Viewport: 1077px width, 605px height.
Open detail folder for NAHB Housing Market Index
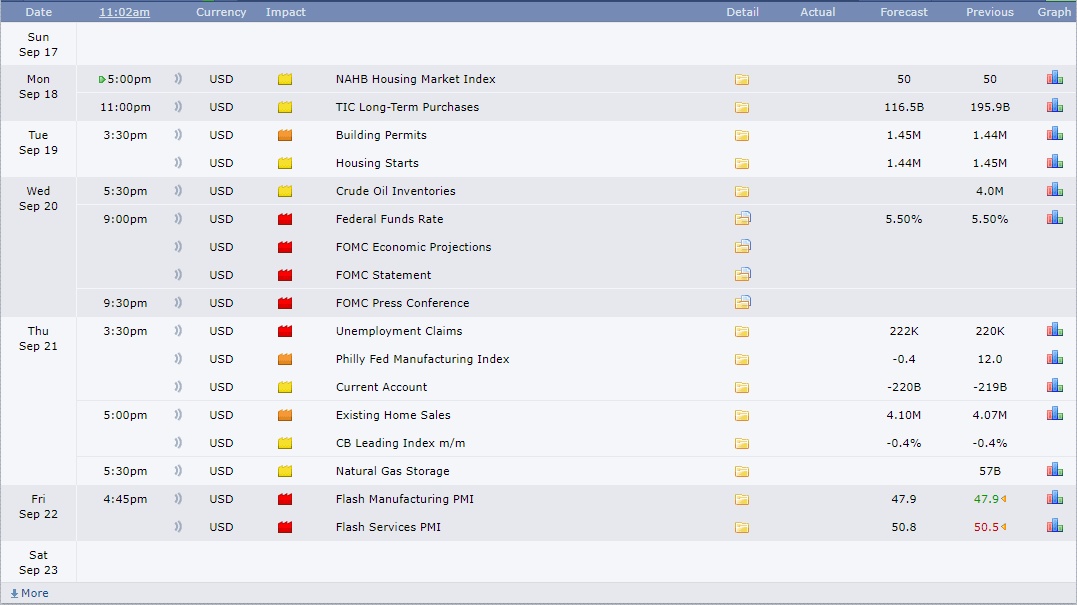742,80
